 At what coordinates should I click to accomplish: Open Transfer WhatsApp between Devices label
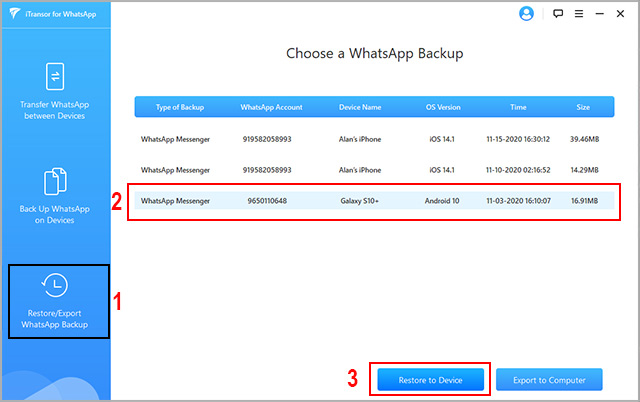tap(55, 110)
